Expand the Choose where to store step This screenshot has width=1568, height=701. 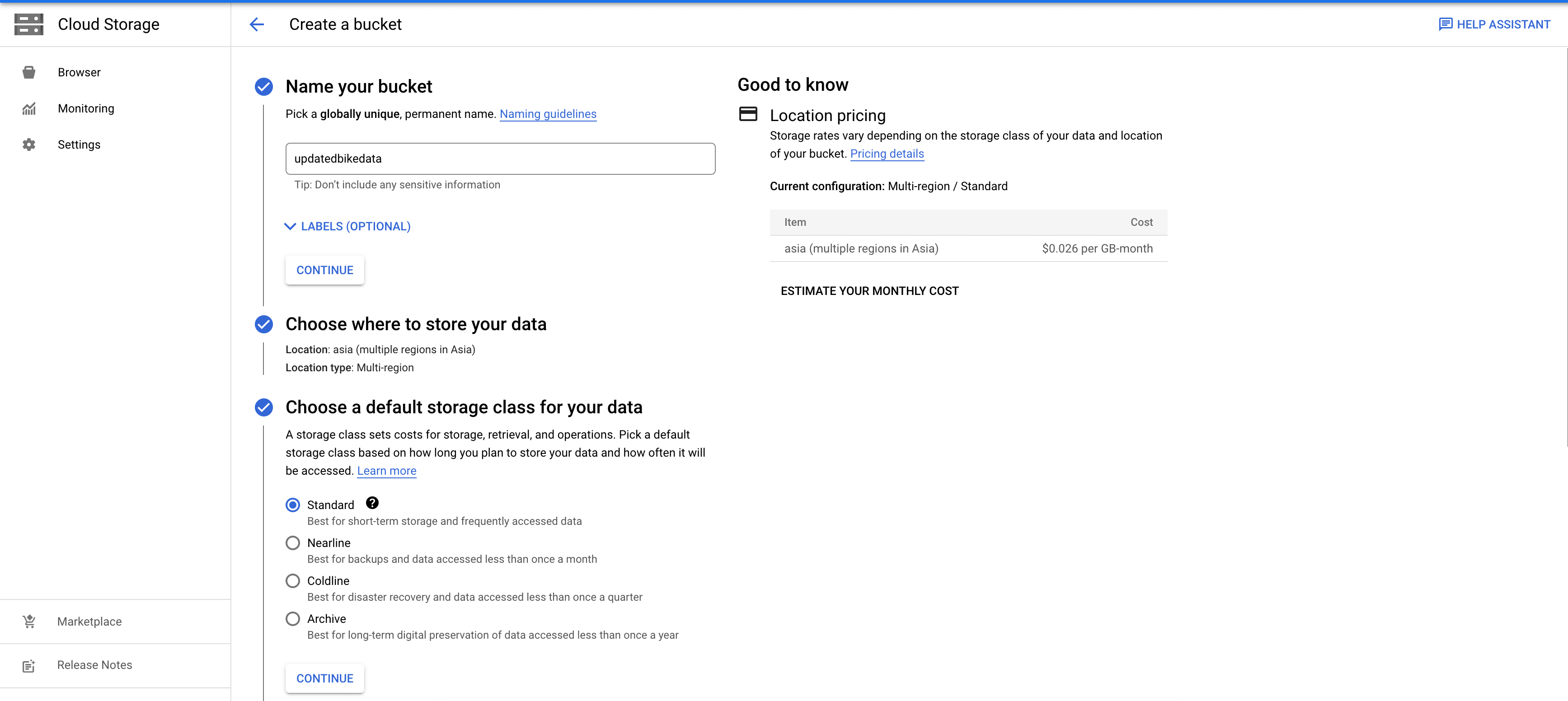[x=416, y=324]
